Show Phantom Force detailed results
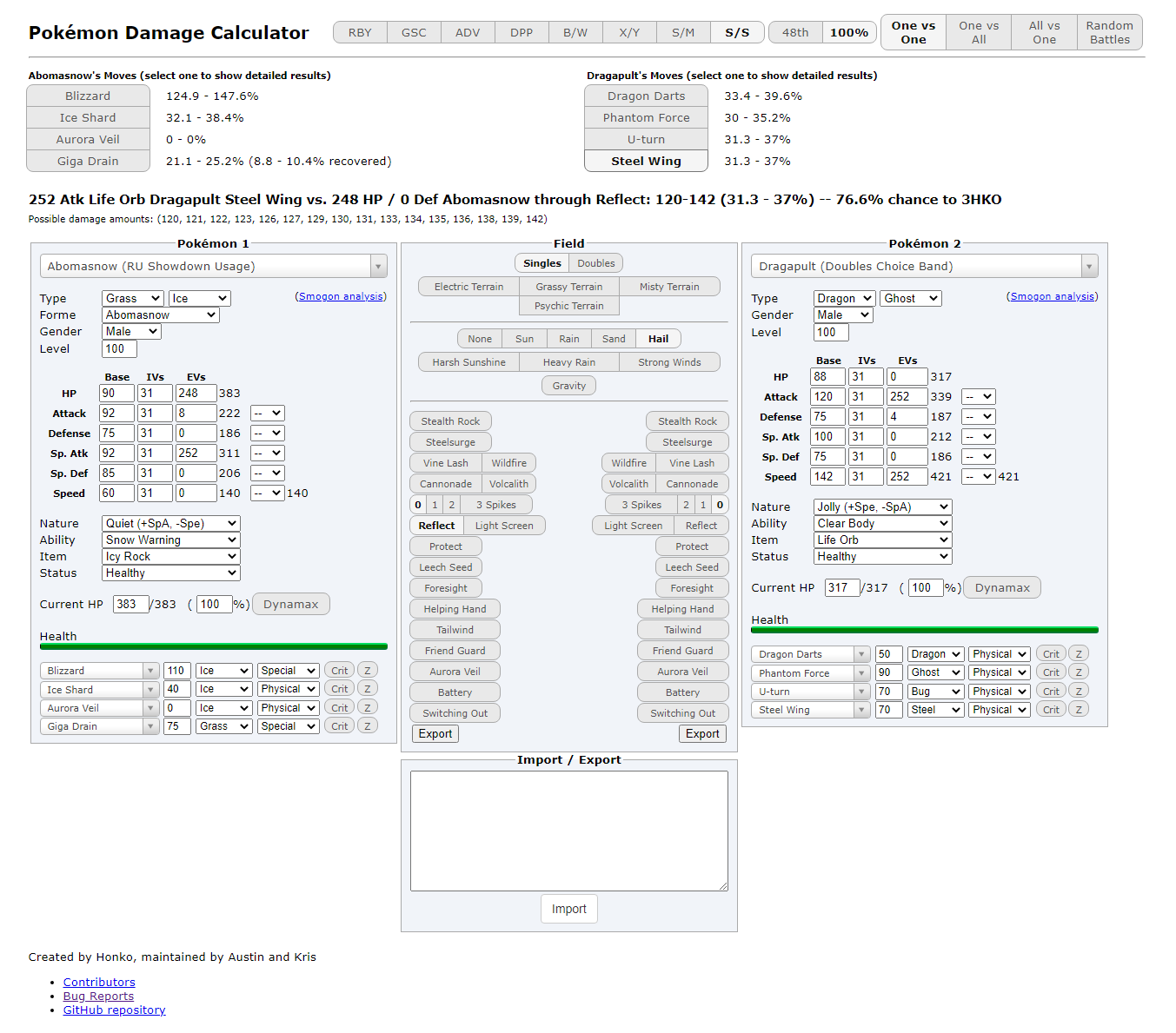 (646, 118)
